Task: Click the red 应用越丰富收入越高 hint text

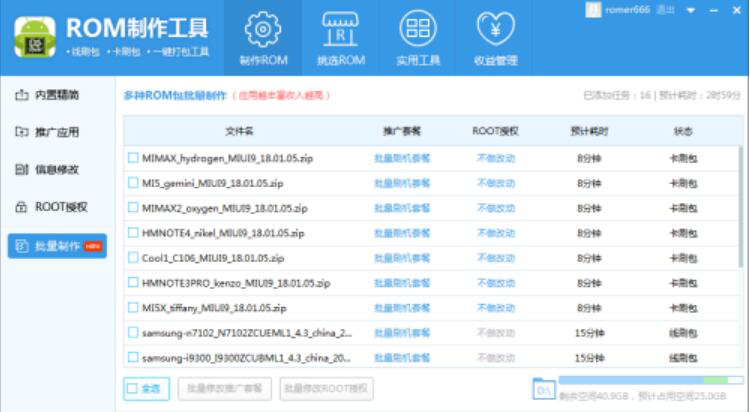Action: (x=282, y=96)
